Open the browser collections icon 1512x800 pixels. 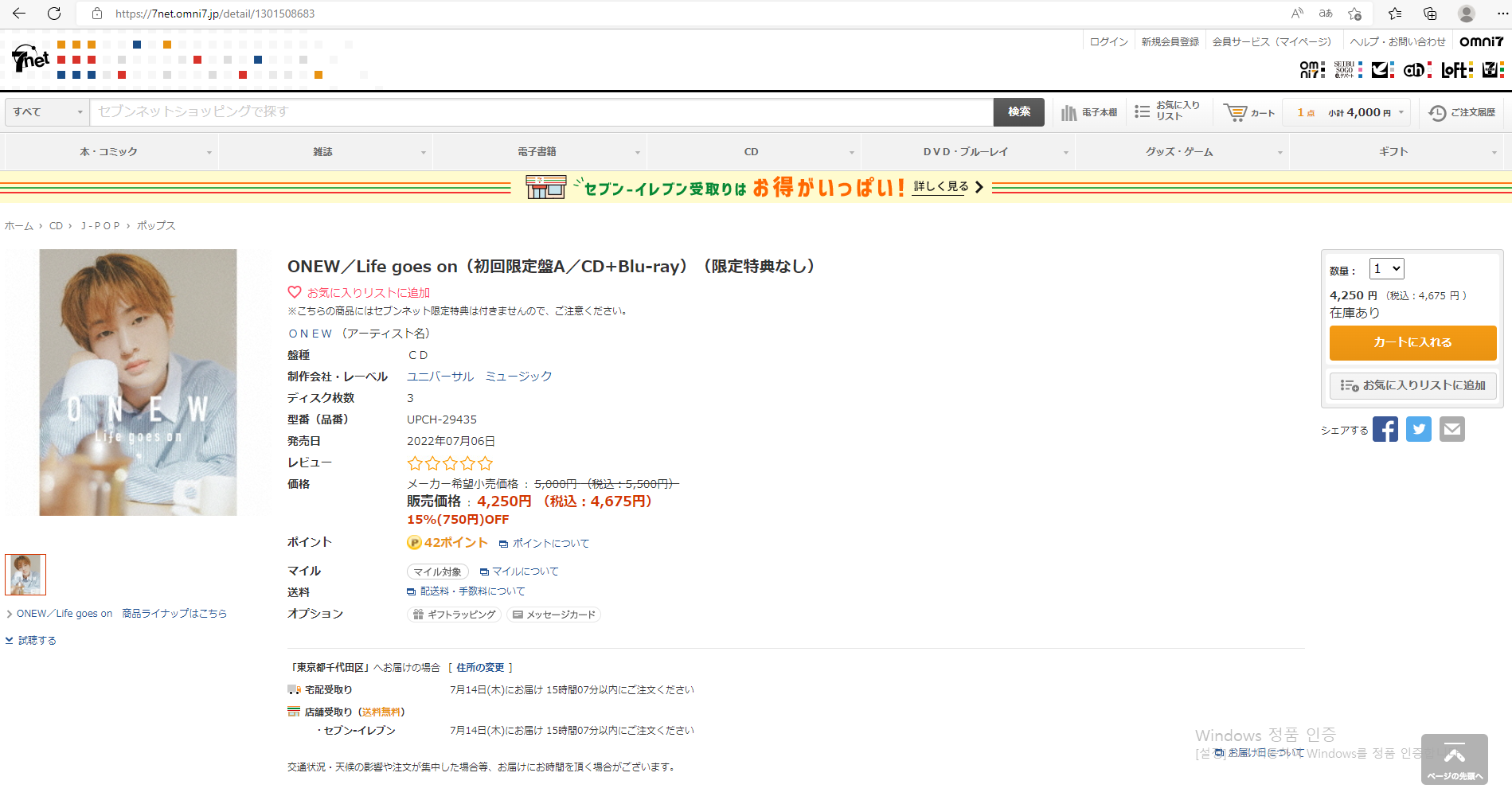pyautogui.click(x=1430, y=14)
